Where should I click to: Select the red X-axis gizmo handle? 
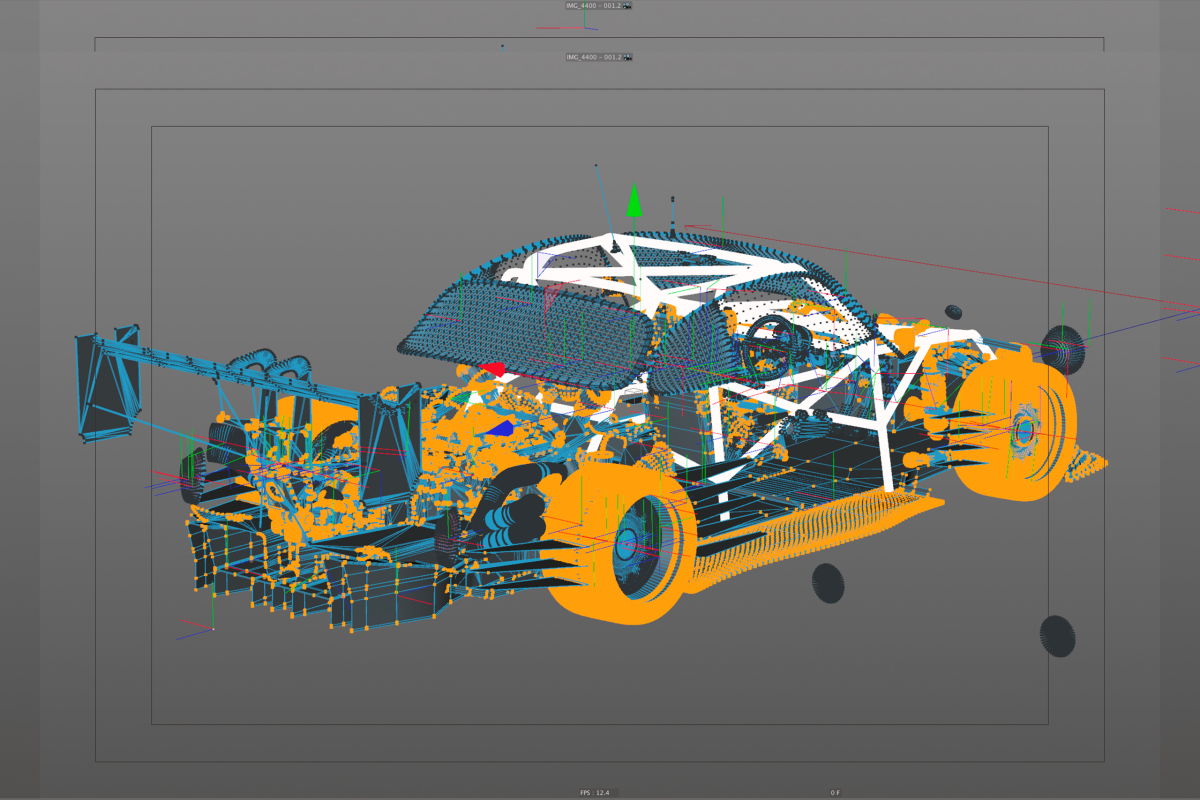pos(494,370)
